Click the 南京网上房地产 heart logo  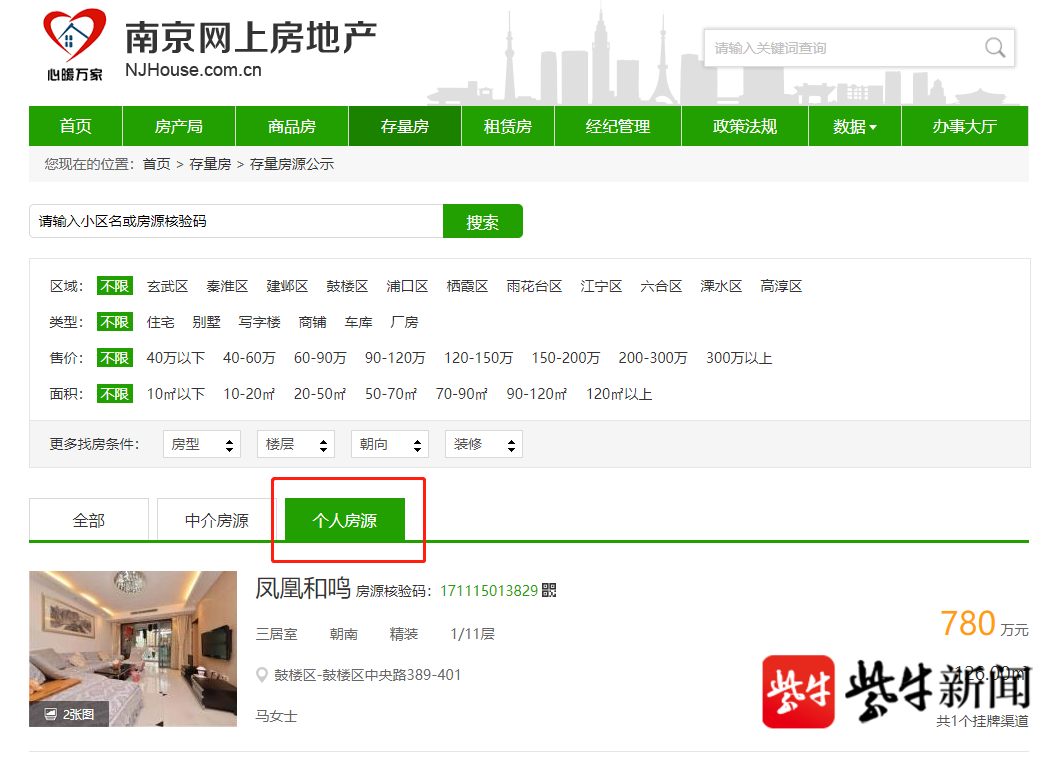75,40
